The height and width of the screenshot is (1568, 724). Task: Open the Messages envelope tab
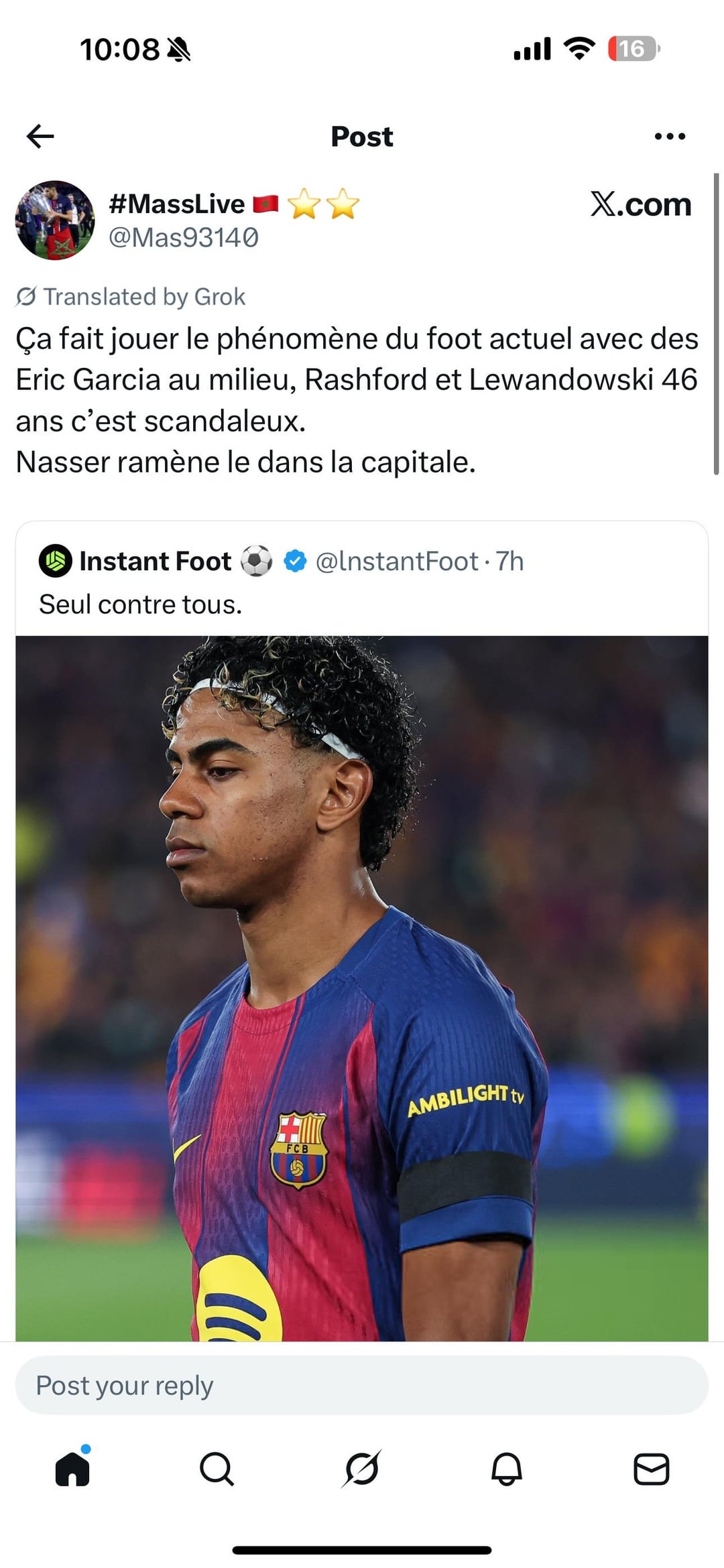(x=651, y=1469)
